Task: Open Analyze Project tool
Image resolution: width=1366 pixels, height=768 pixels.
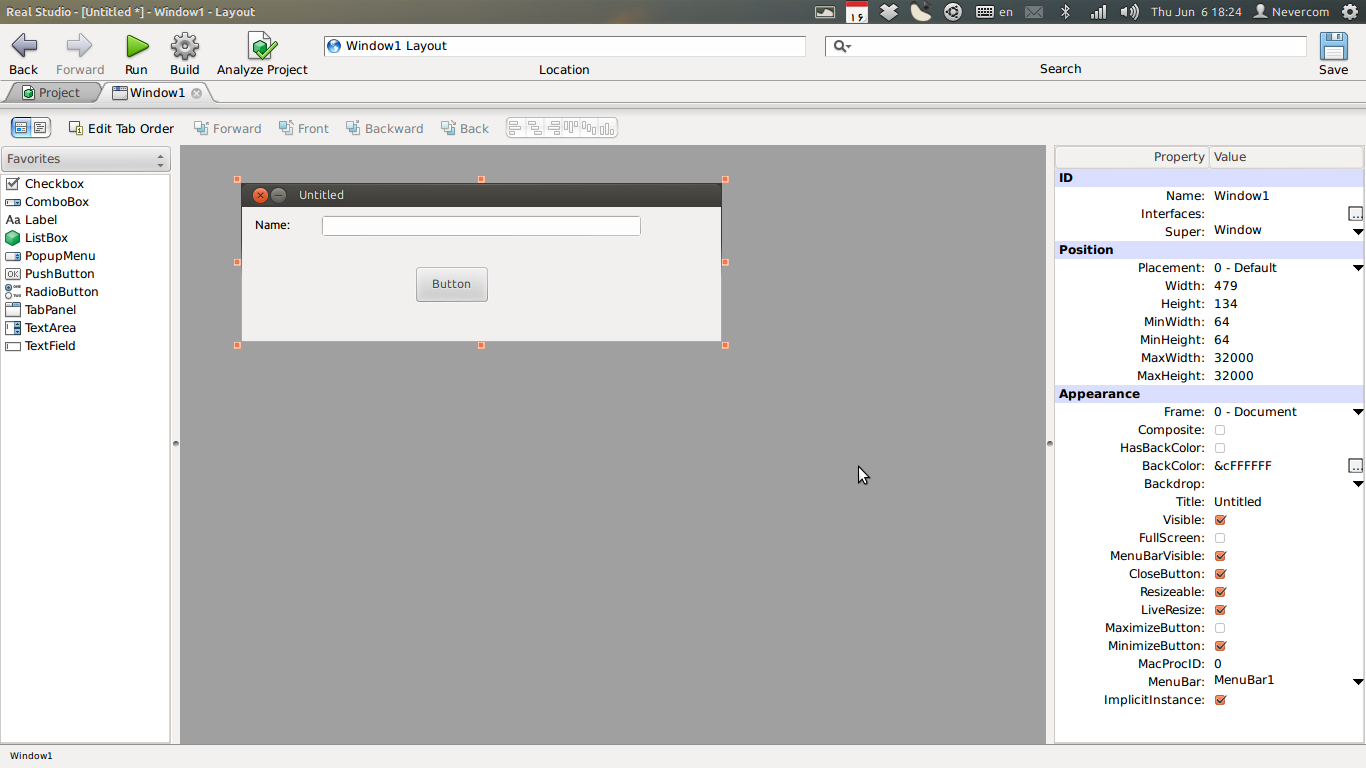Action: 262,46
